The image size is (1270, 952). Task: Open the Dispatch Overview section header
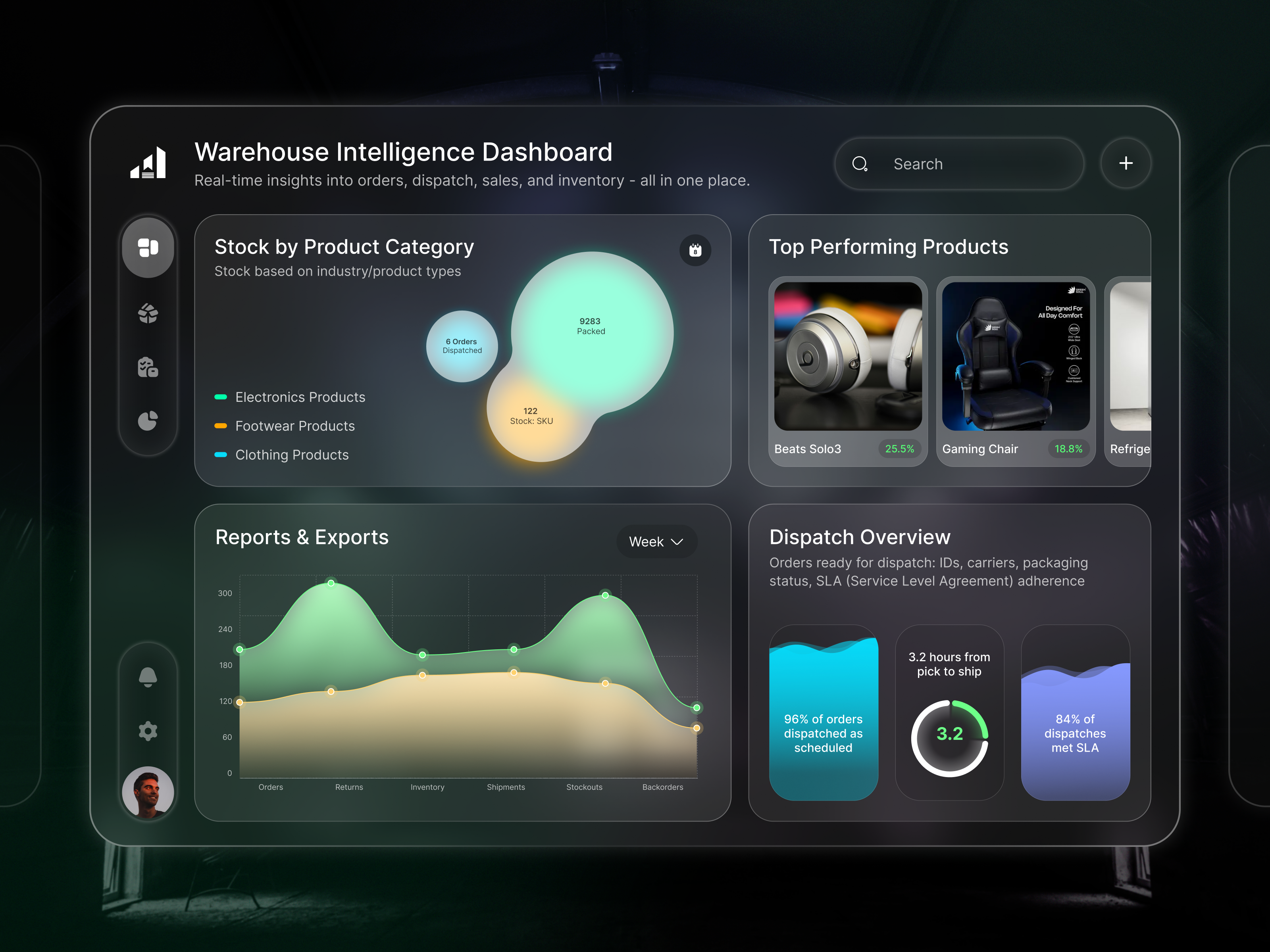[859, 537]
